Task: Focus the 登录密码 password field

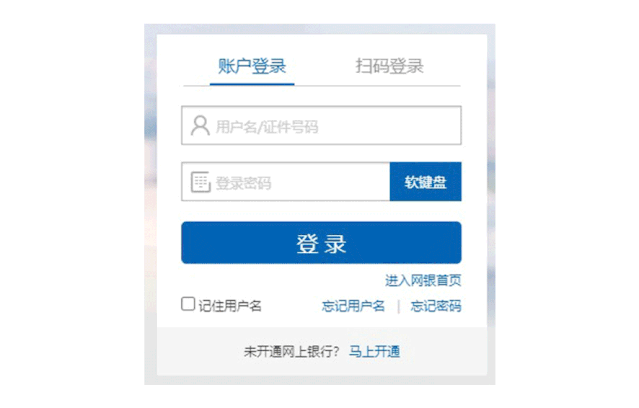Action: pos(286,182)
